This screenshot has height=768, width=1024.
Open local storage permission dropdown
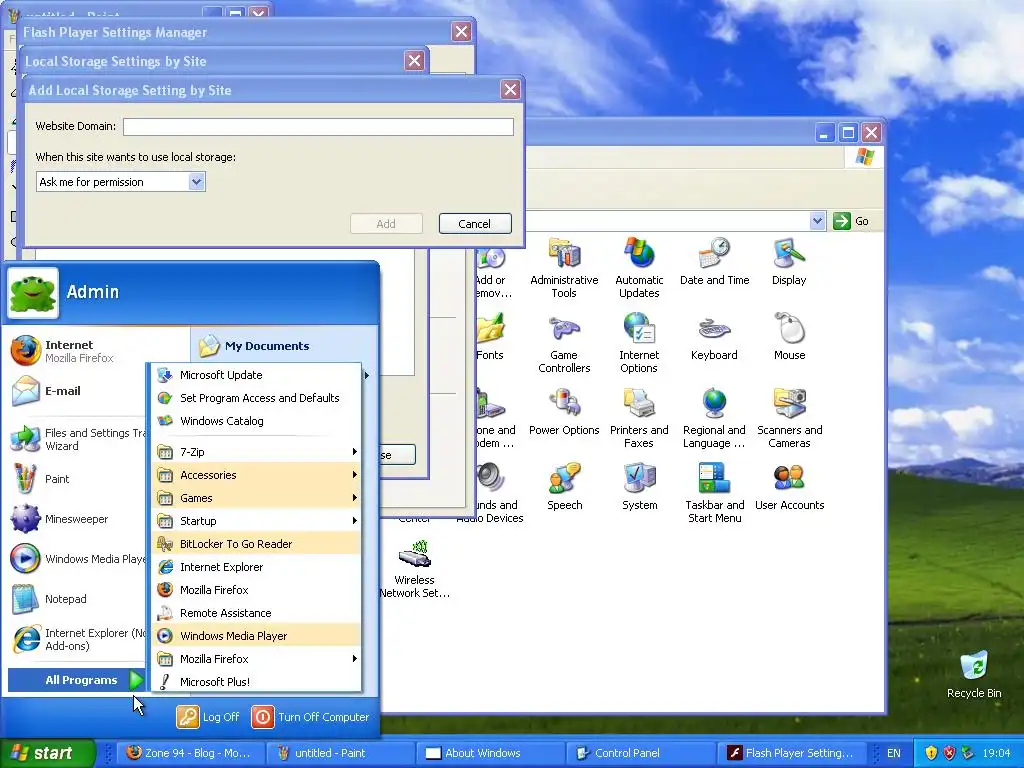[x=197, y=182]
